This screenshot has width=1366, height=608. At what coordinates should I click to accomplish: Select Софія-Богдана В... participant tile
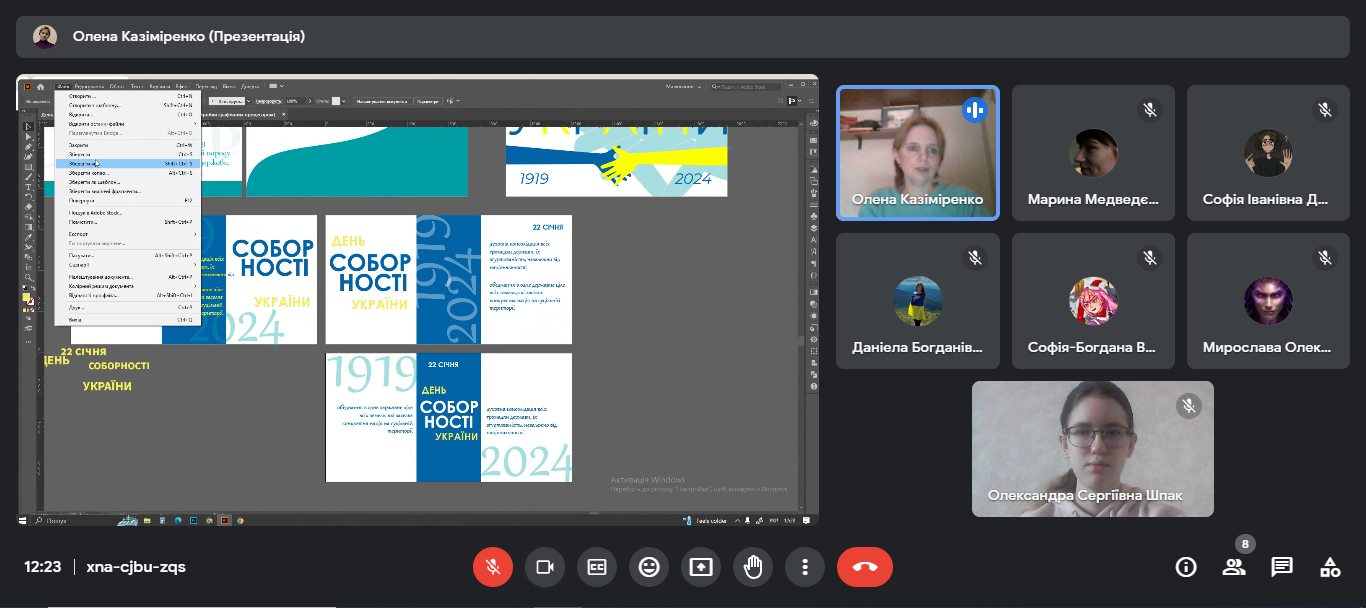tap(1093, 301)
